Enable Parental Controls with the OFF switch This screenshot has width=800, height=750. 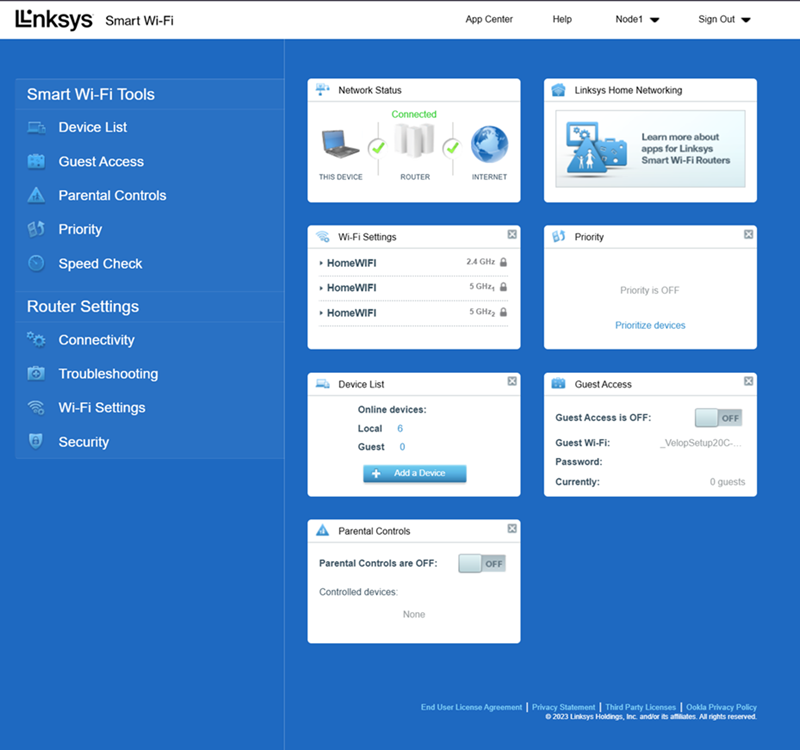pos(481,563)
